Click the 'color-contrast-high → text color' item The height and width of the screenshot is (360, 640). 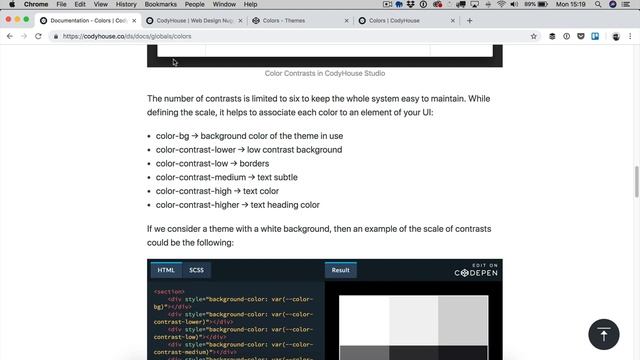217,191
